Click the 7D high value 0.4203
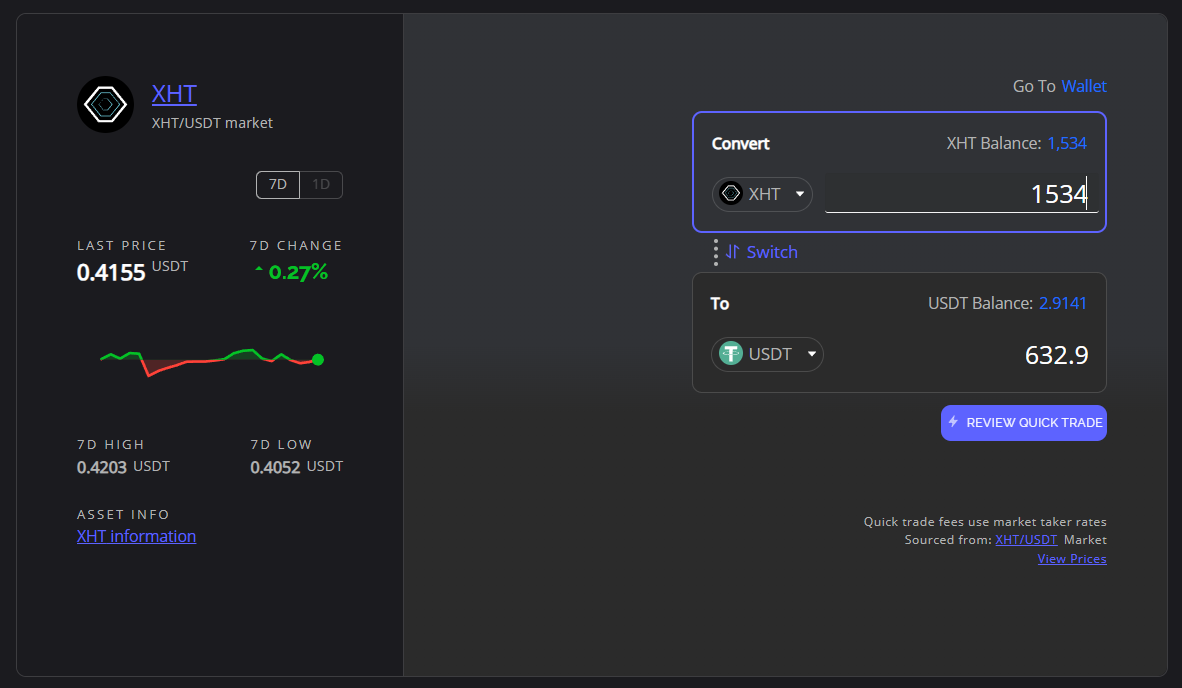Image resolution: width=1182 pixels, height=688 pixels. [x=102, y=467]
